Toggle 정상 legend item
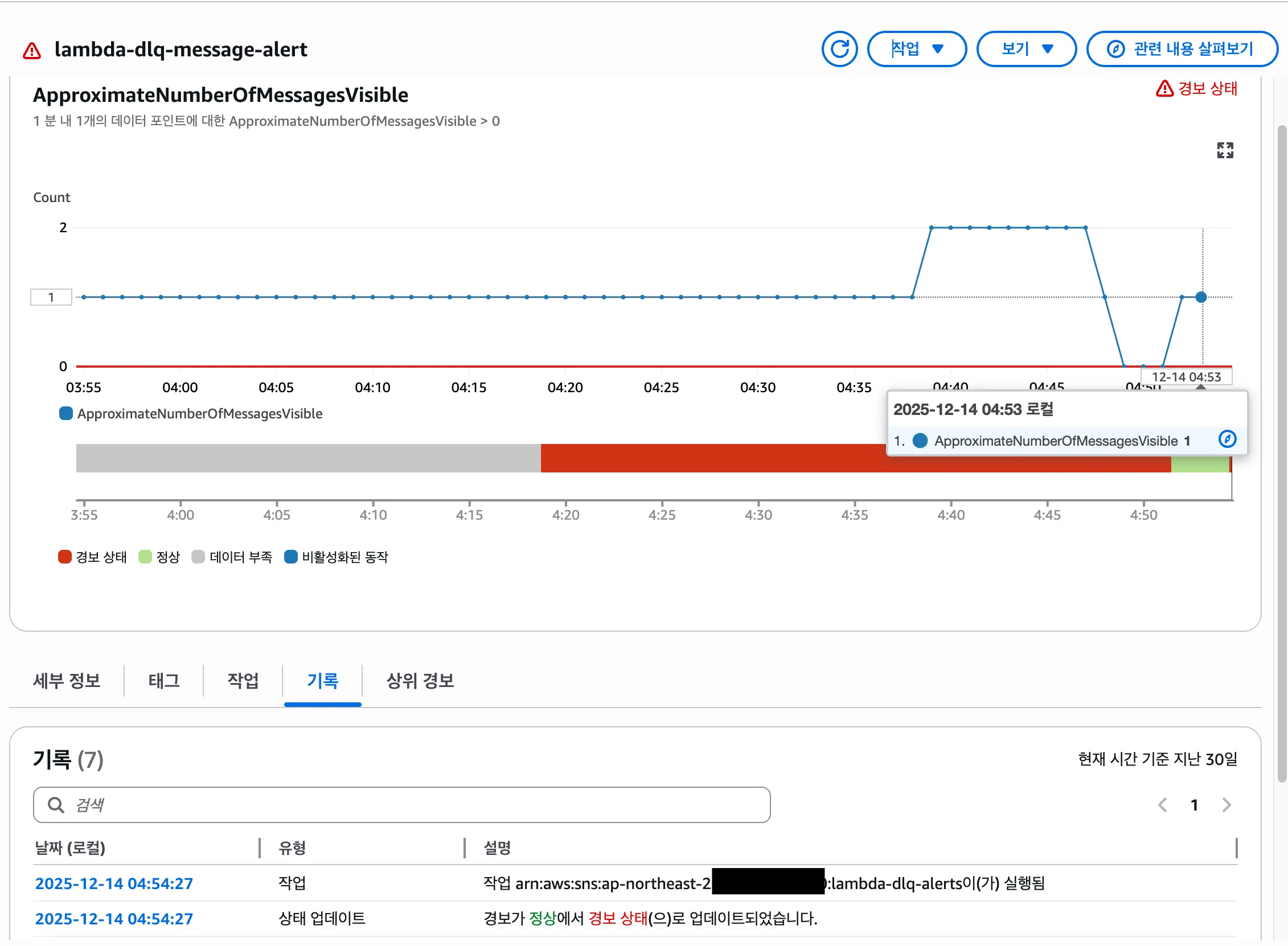1288x946 pixels. [x=160, y=557]
